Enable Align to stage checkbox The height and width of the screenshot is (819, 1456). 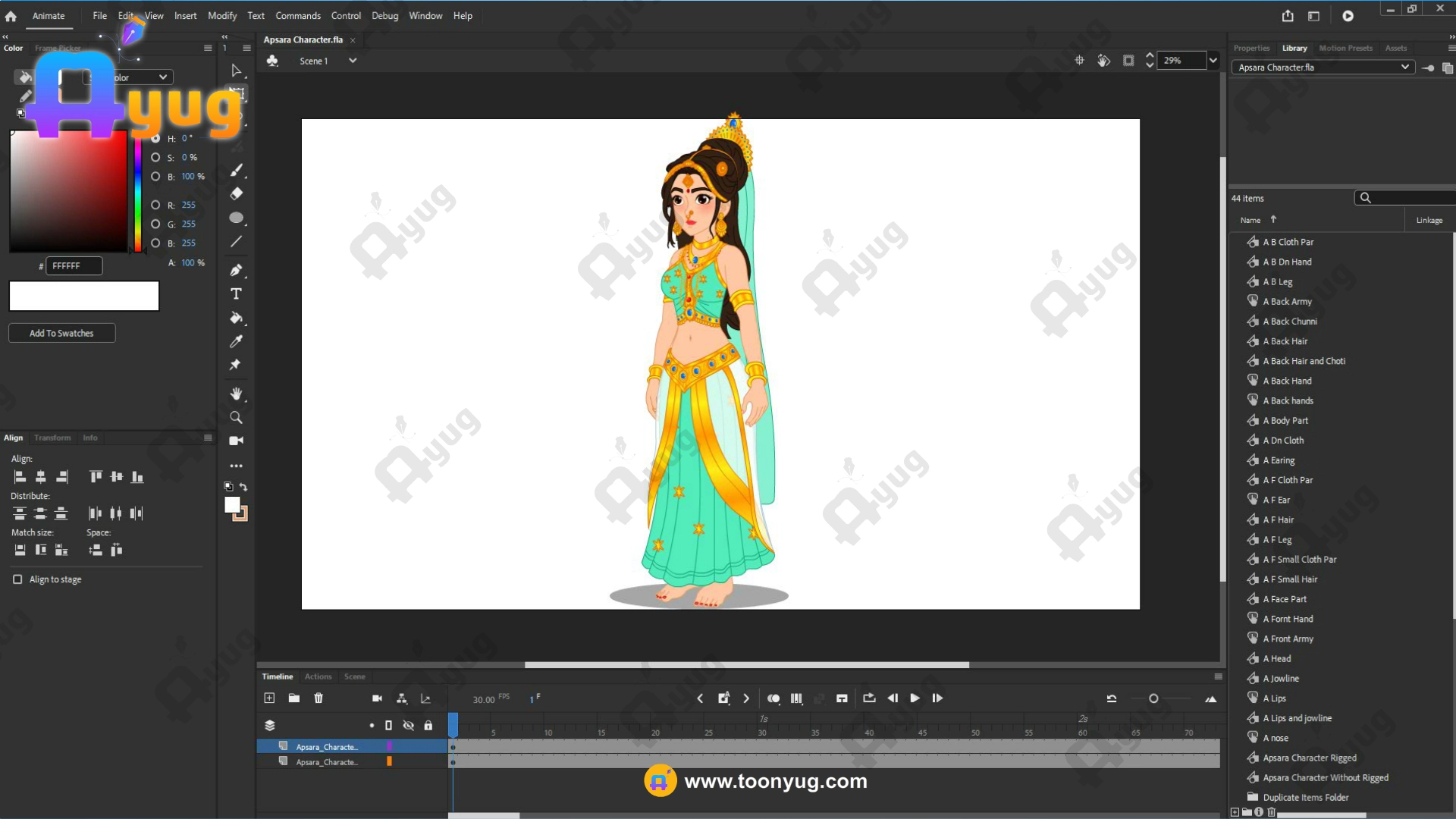[x=17, y=579]
